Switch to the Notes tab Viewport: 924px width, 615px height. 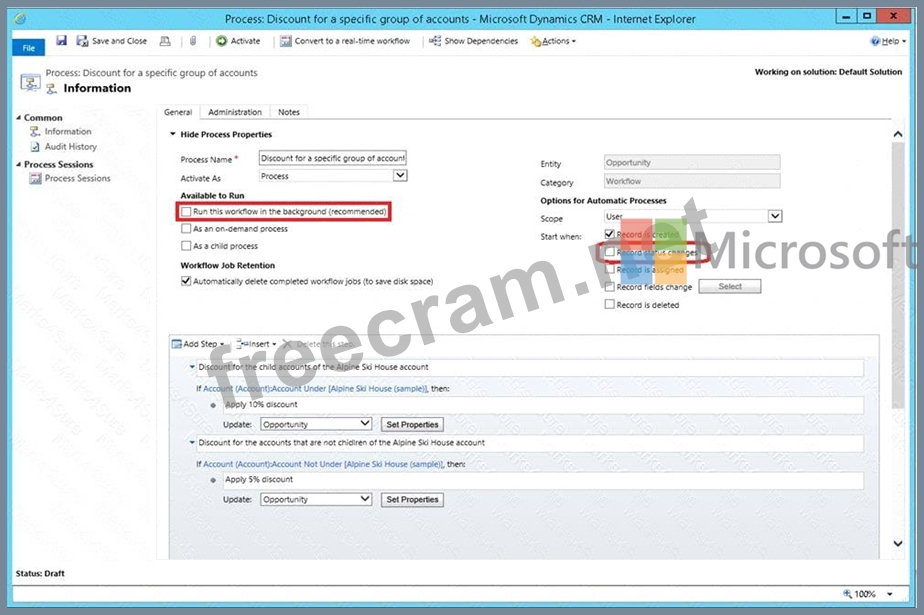[x=289, y=112]
